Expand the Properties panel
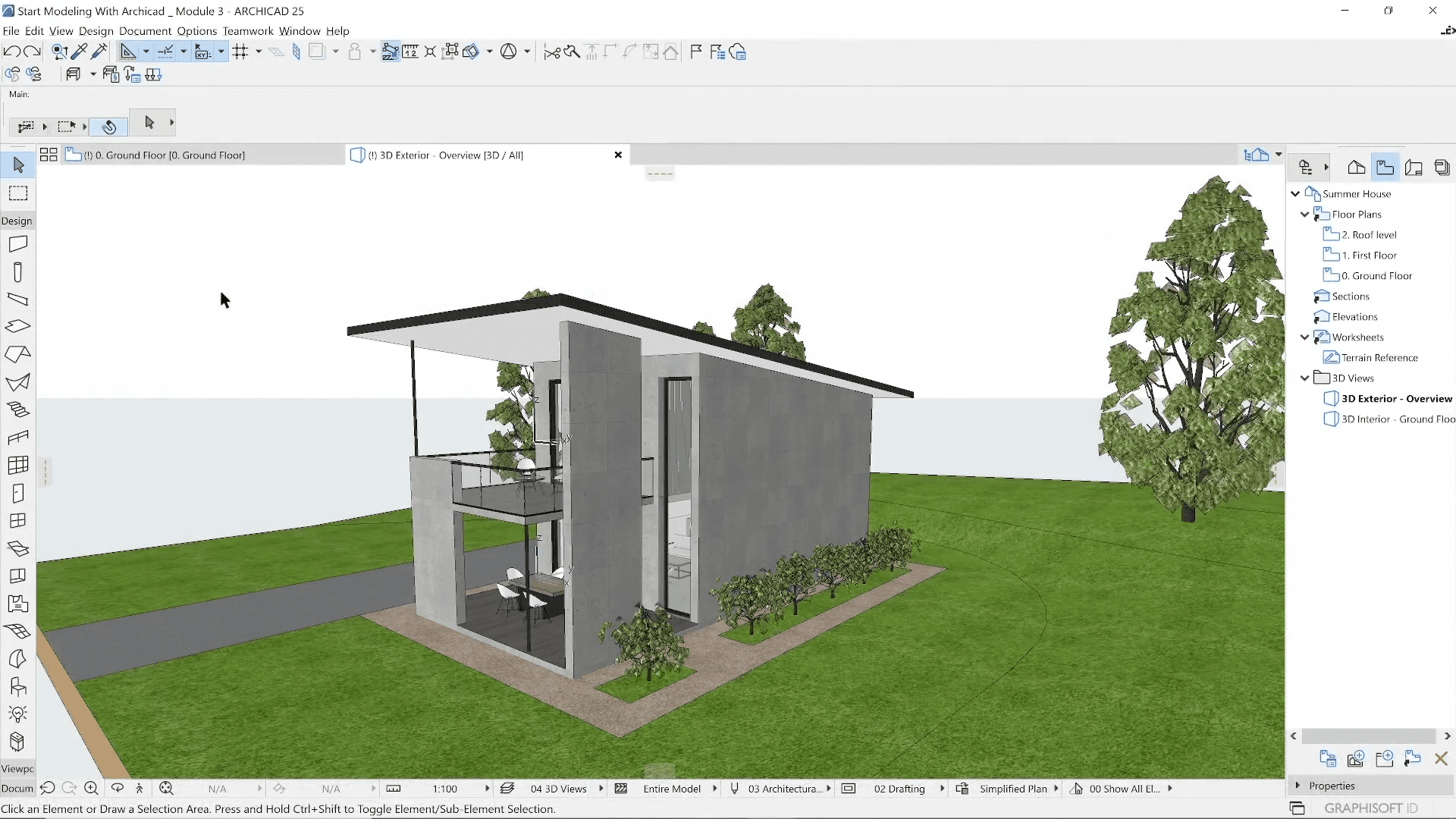Screen dimensions: 1456x819 tap(1298, 786)
